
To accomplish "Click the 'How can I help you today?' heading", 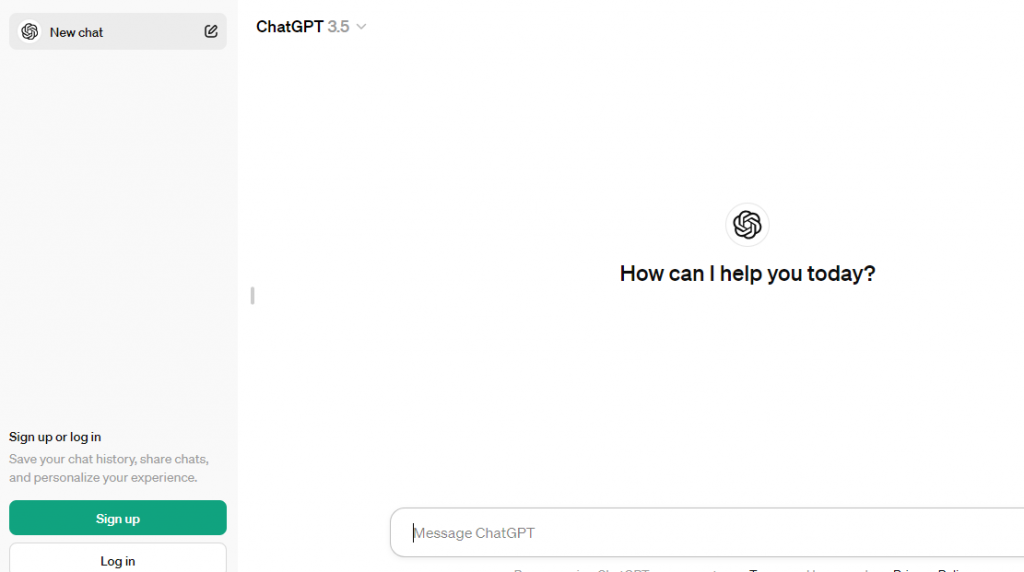I will pyautogui.click(x=747, y=273).
